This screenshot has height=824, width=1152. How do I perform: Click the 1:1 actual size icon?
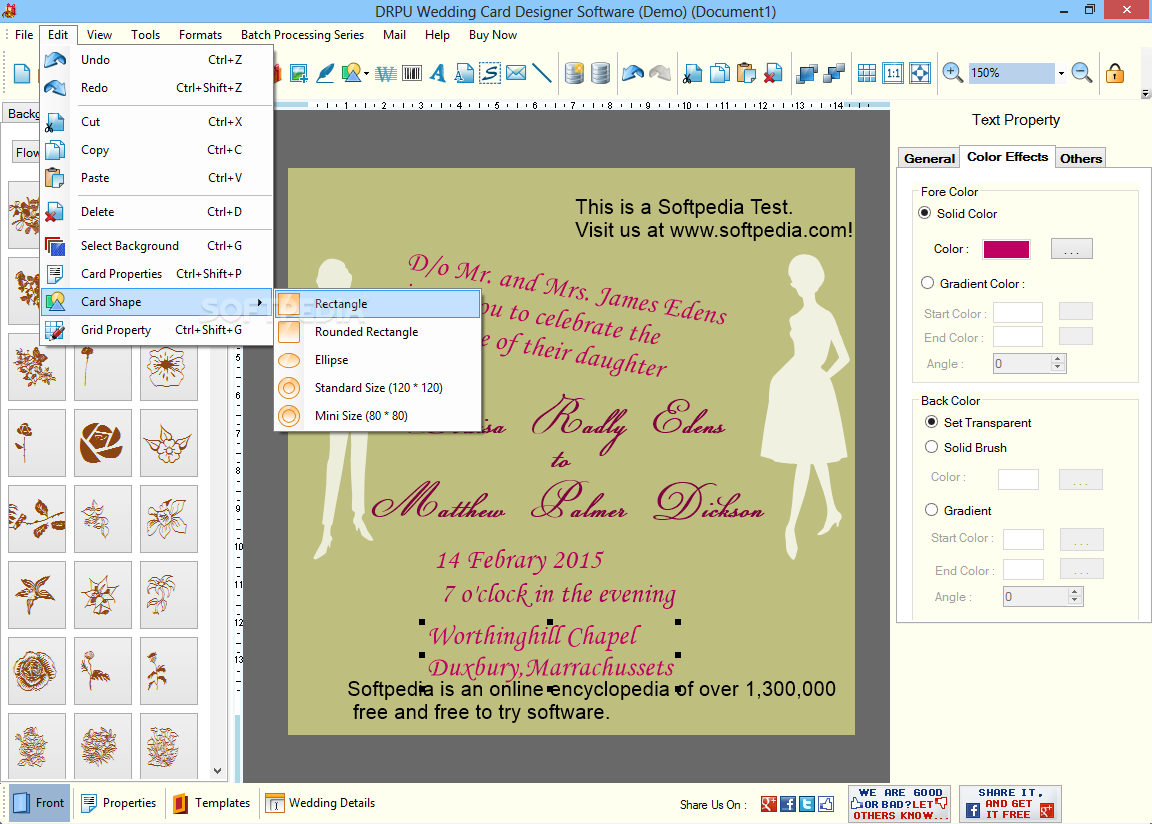(x=893, y=73)
